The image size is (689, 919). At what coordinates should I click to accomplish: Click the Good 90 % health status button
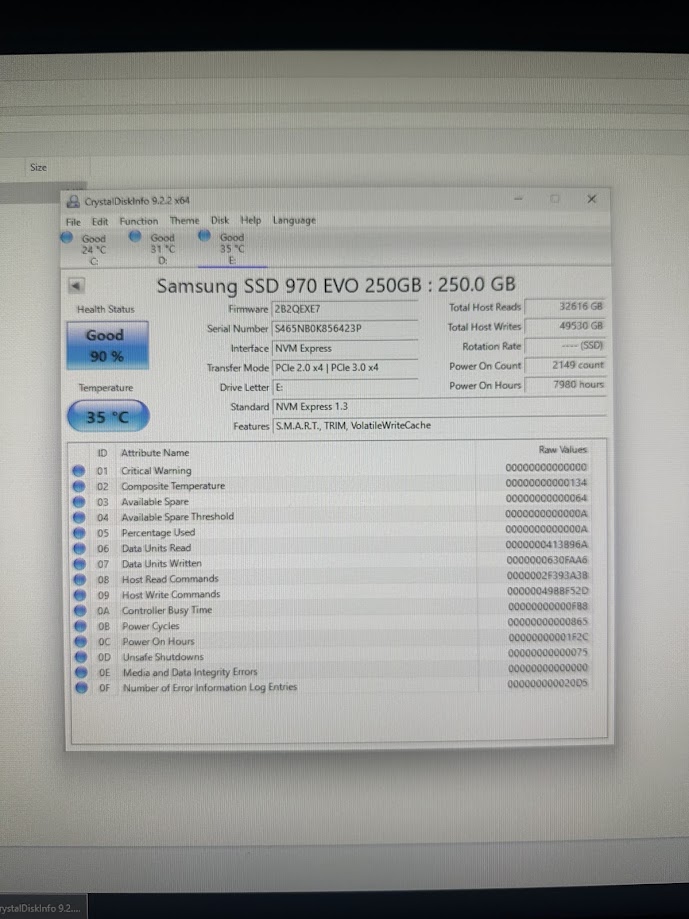pyautogui.click(x=107, y=345)
